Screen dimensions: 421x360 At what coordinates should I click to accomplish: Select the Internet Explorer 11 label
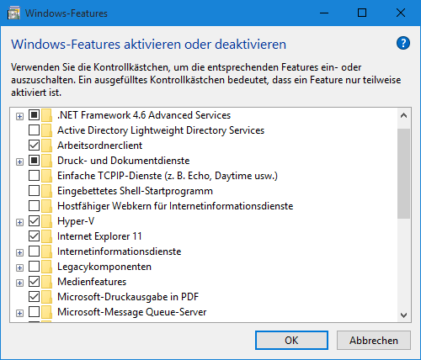[x=100, y=236]
